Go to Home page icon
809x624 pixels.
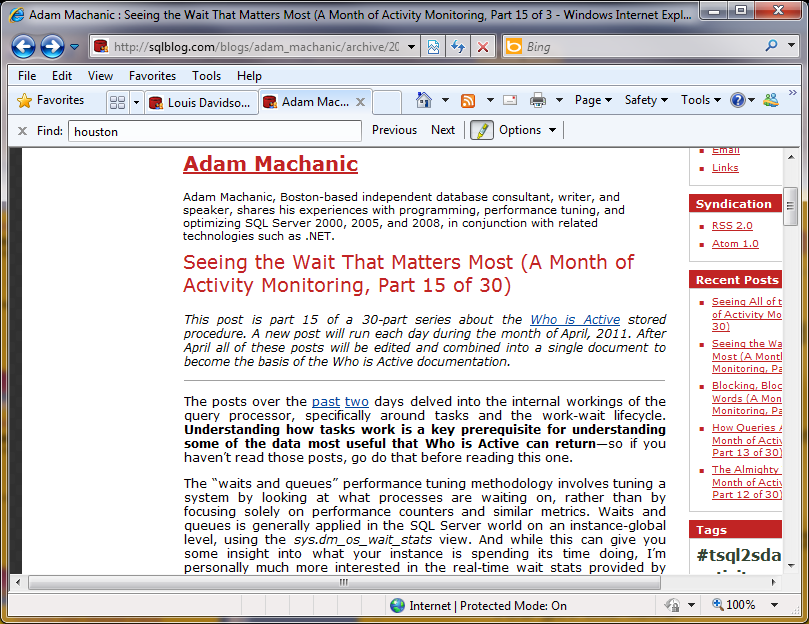pyautogui.click(x=424, y=100)
